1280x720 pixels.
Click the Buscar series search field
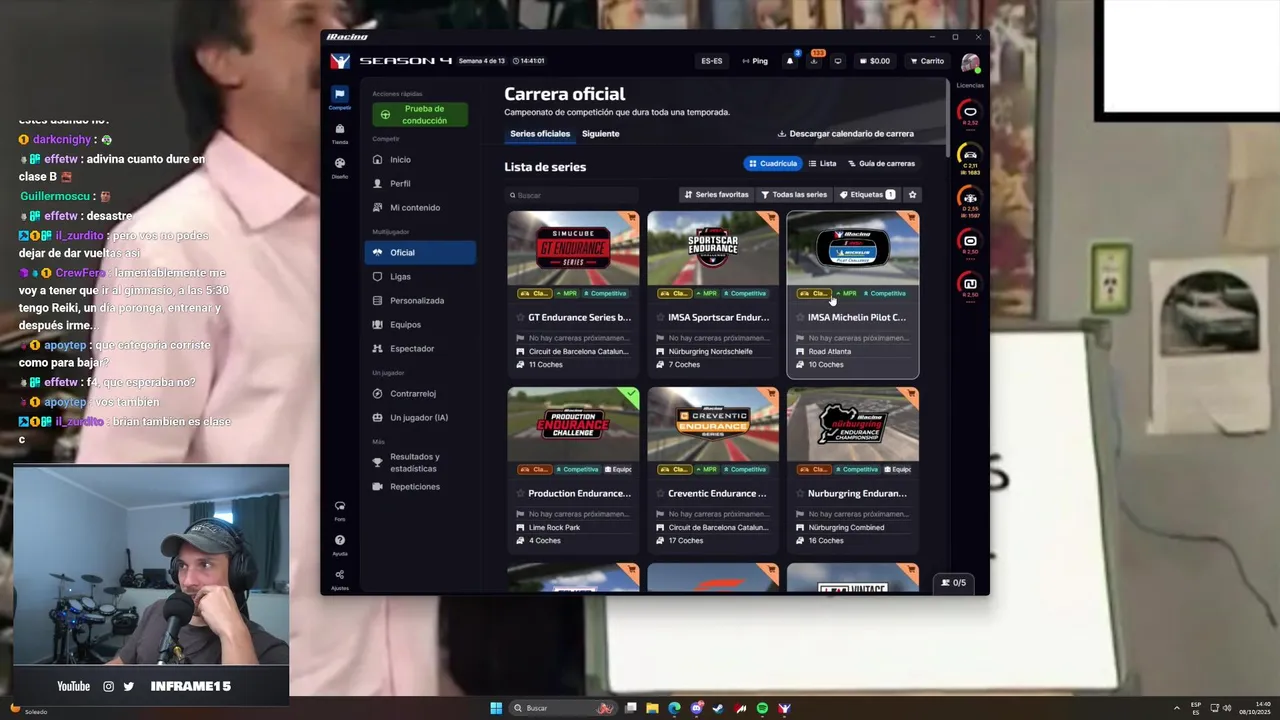(572, 195)
